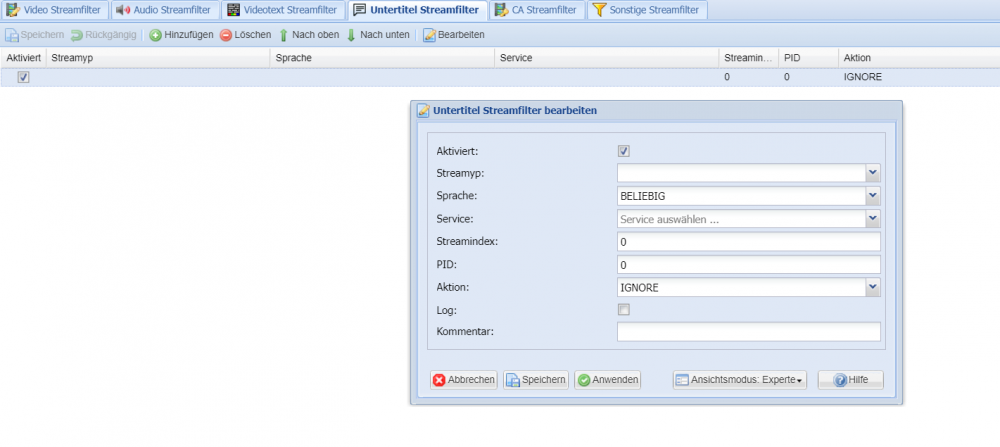Select IGNORE cell in the table row
The height and width of the screenshot is (447, 1000).
(863, 77)
